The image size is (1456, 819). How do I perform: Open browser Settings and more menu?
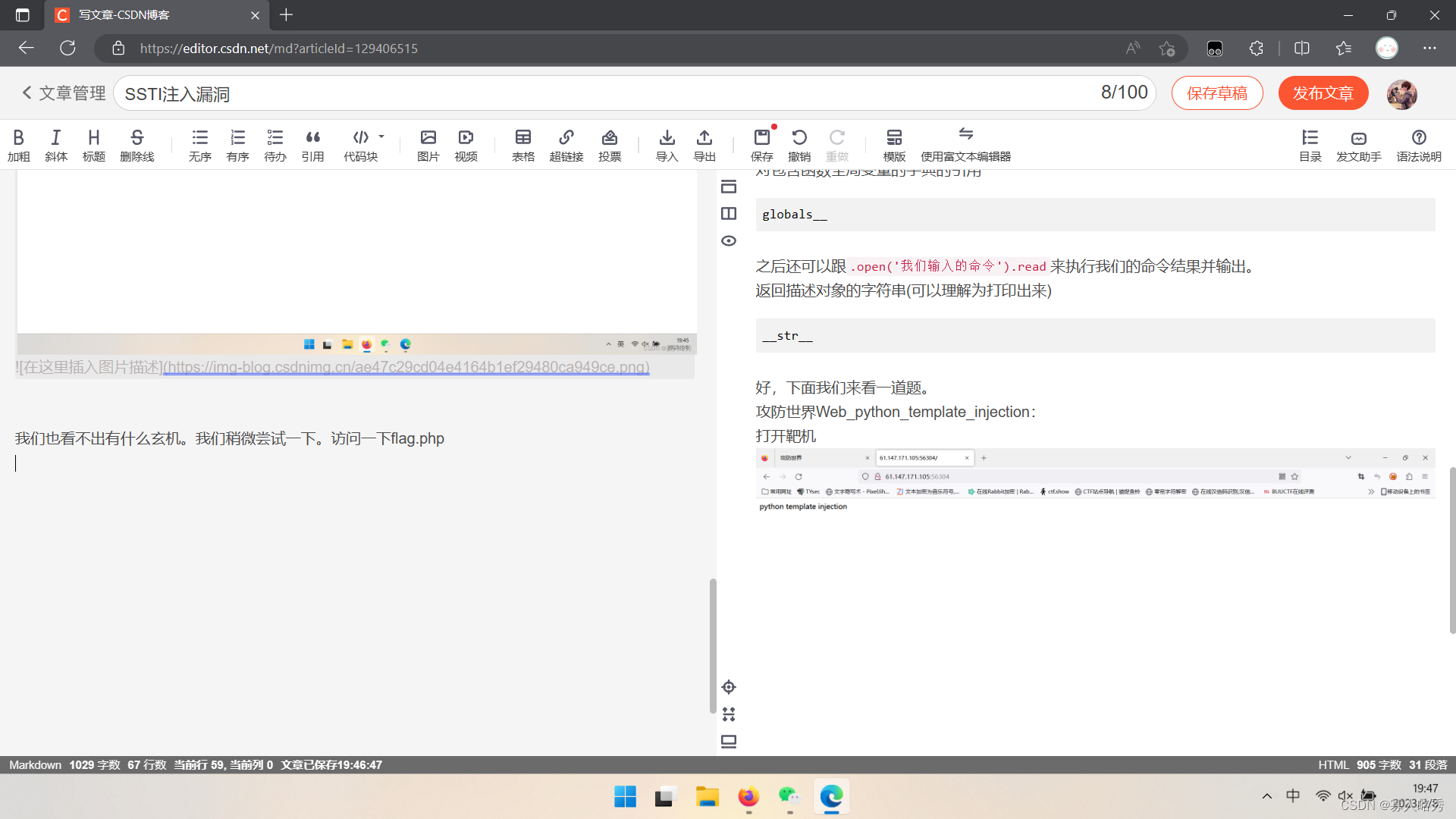click(1429, 48)
